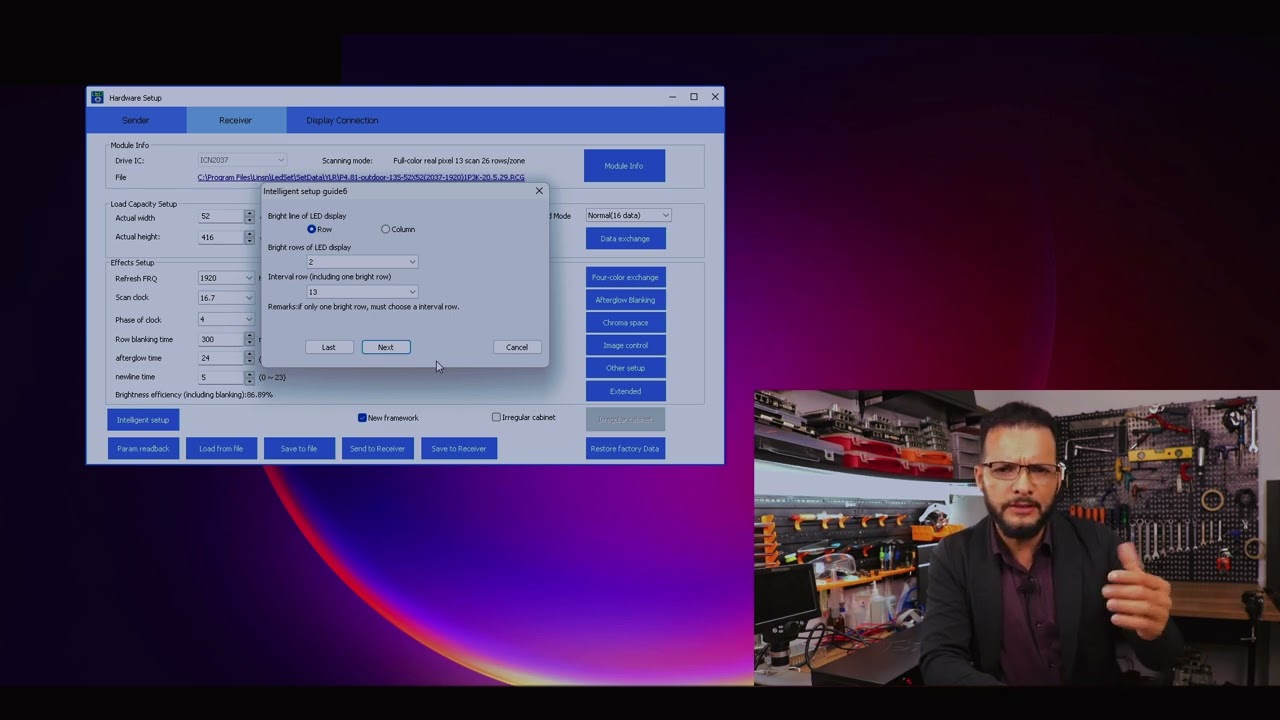1280x720 pixels.
Task: Click the Module Info button
Action: (x=624, y=166)
